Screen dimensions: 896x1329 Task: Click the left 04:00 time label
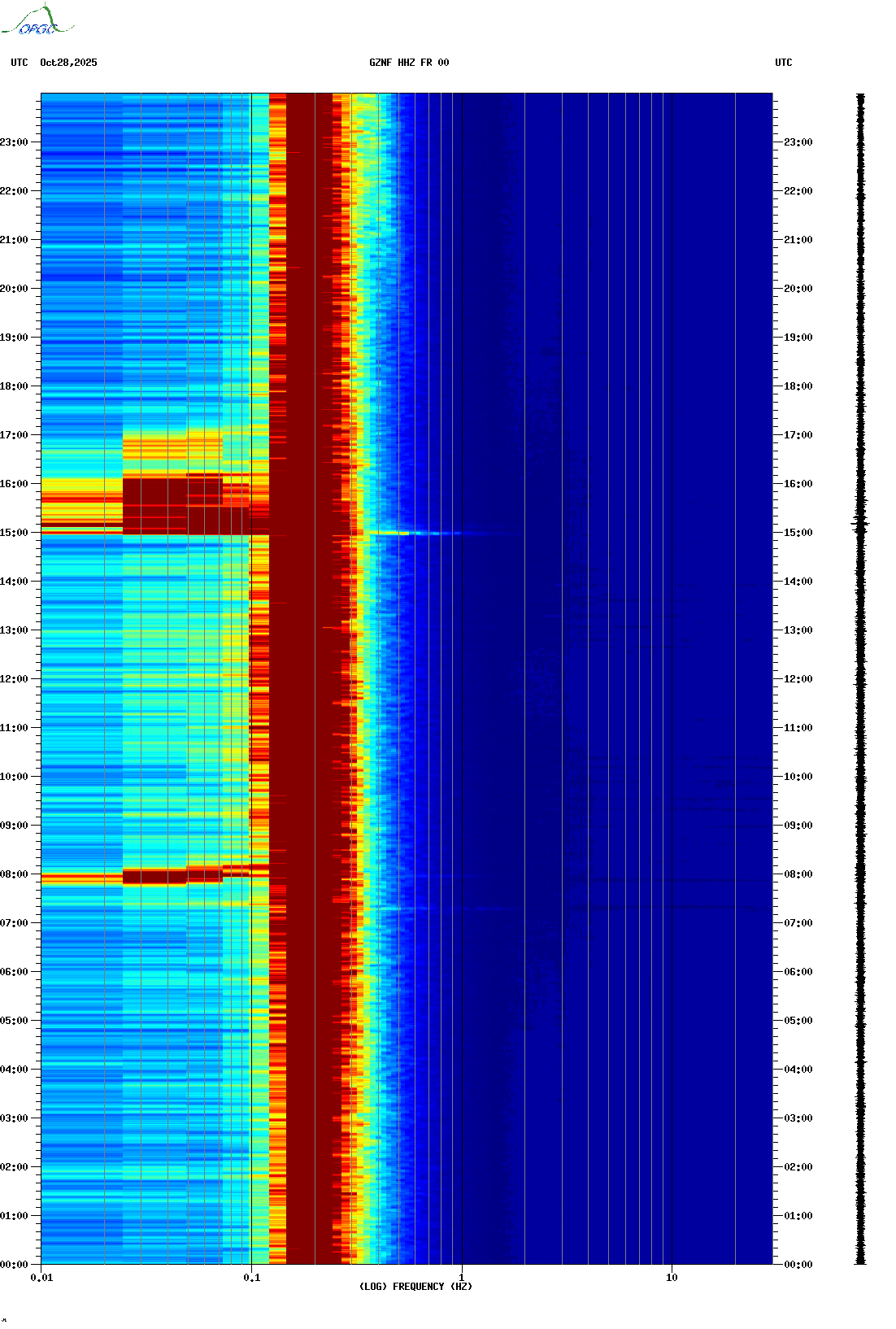coord(14,1070)
